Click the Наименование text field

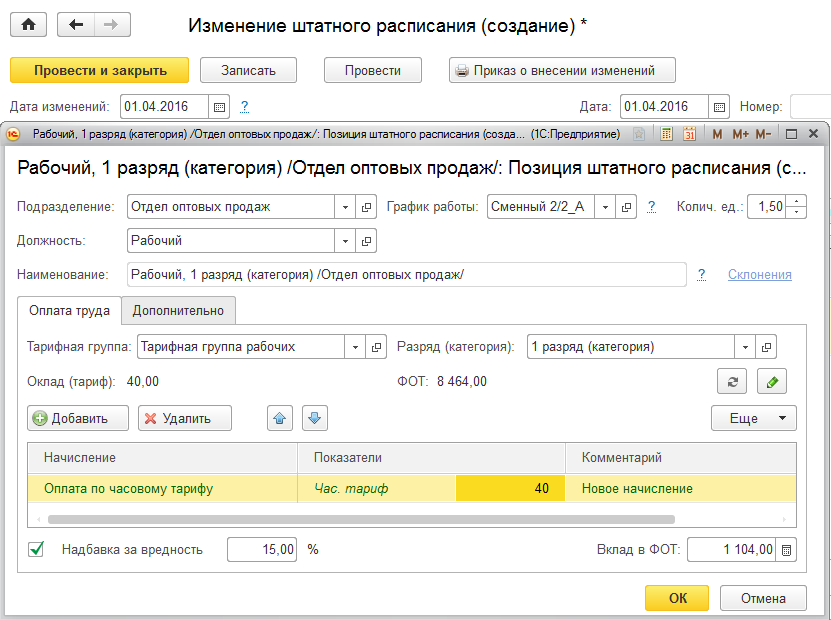click(x=405, y=274)
